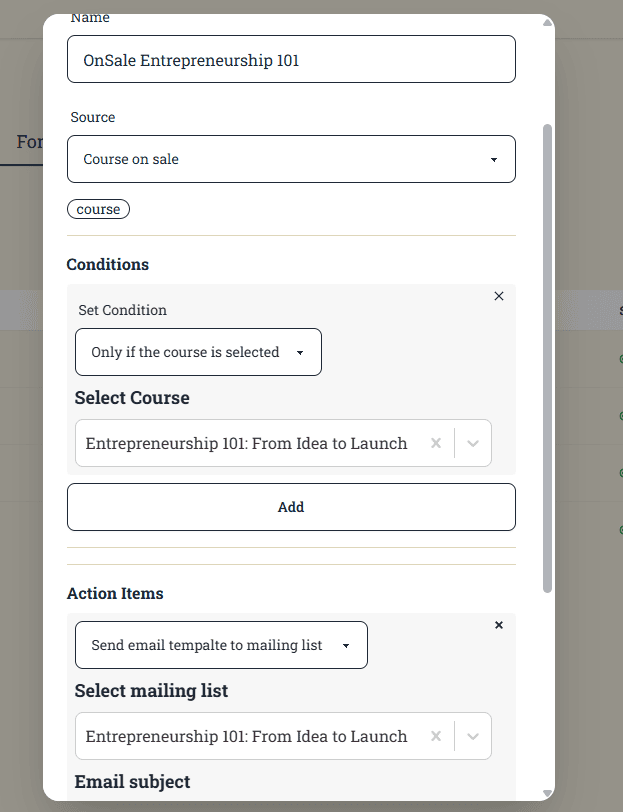Open the Send email template action dropdown

click(221, 645)
